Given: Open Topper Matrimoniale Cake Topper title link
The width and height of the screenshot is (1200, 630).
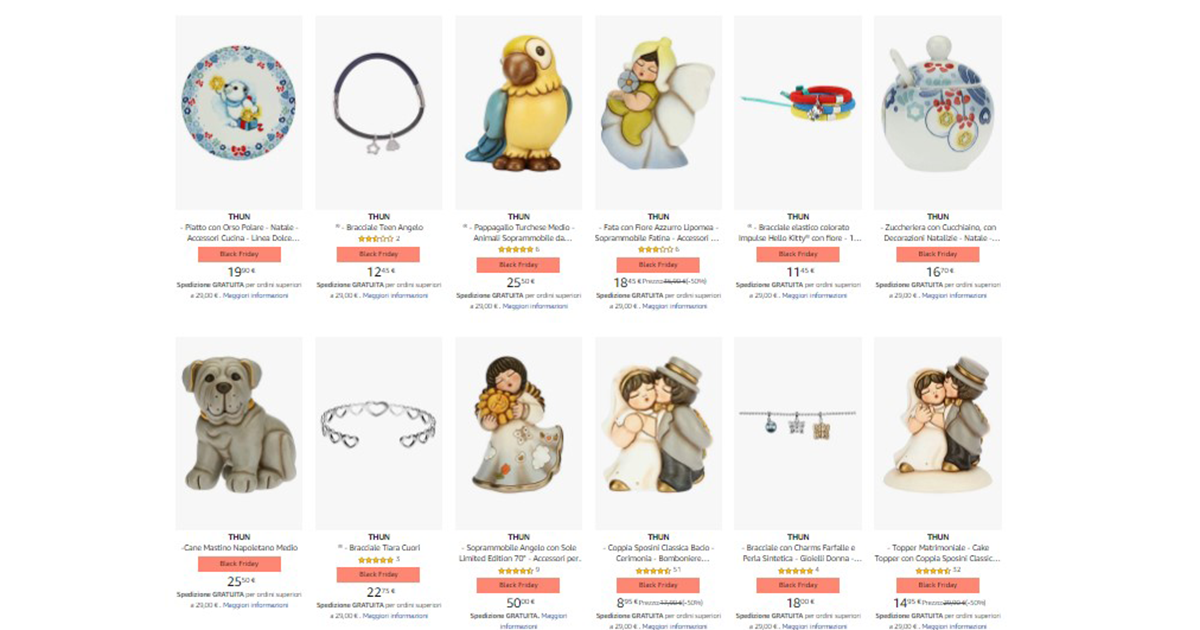Looking at the screenshot, I should (937, 553).
